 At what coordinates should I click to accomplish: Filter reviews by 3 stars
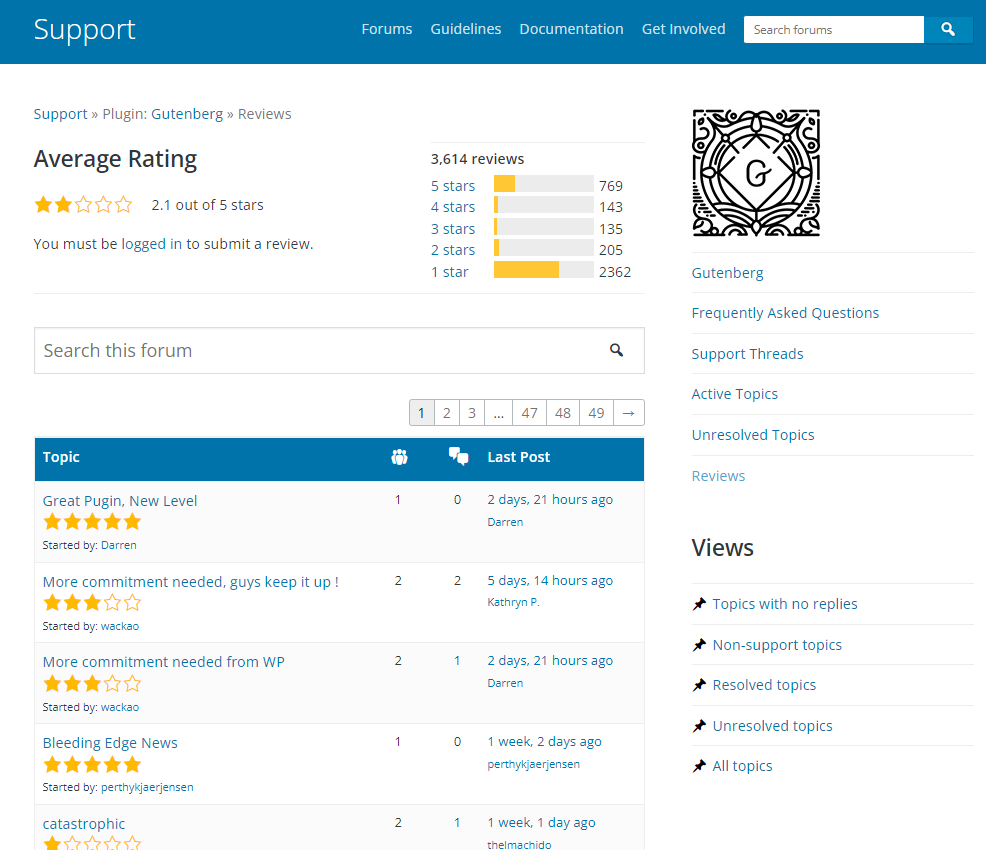[453, 229]
